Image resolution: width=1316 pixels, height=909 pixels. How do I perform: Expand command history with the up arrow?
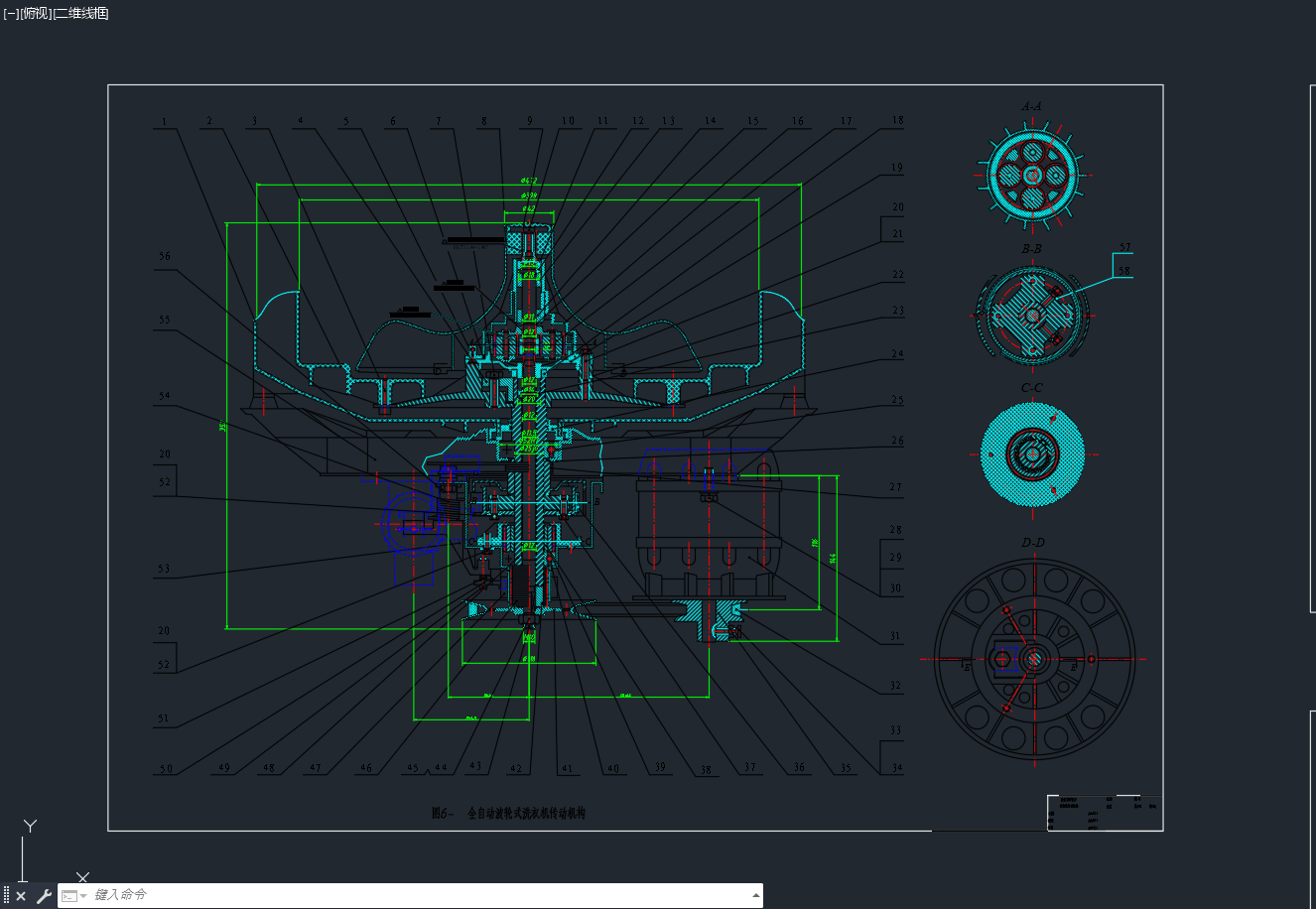tap(756, 895)
